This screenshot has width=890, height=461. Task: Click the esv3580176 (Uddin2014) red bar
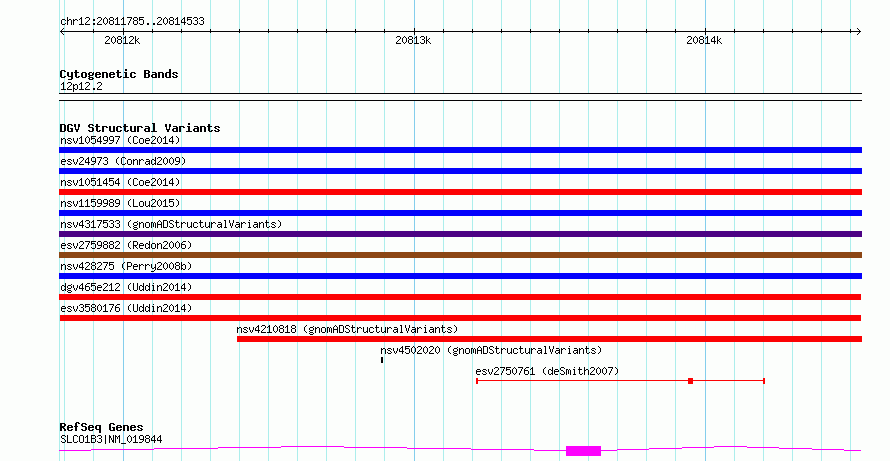460,318
